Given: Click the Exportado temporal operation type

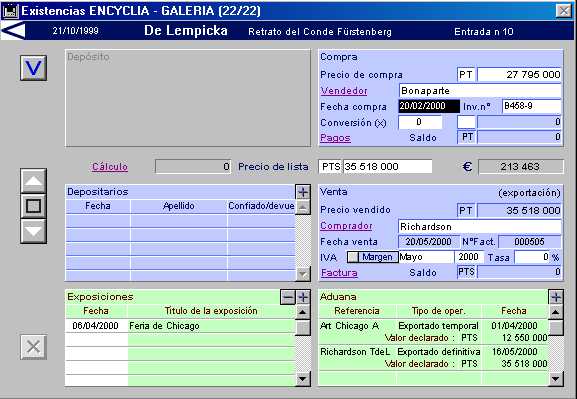Looking at the screenshot, I should pos(438,326).
